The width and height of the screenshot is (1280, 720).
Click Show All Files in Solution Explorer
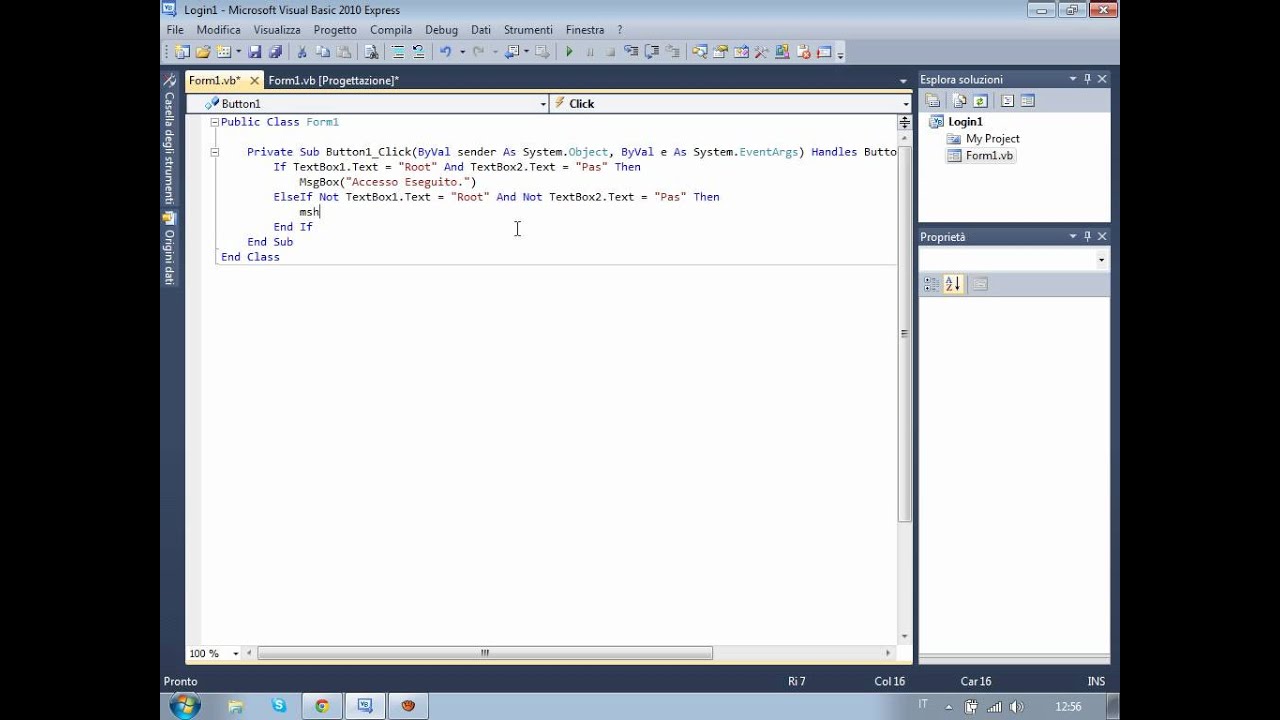pyautogui.click(x=959, y=101)
